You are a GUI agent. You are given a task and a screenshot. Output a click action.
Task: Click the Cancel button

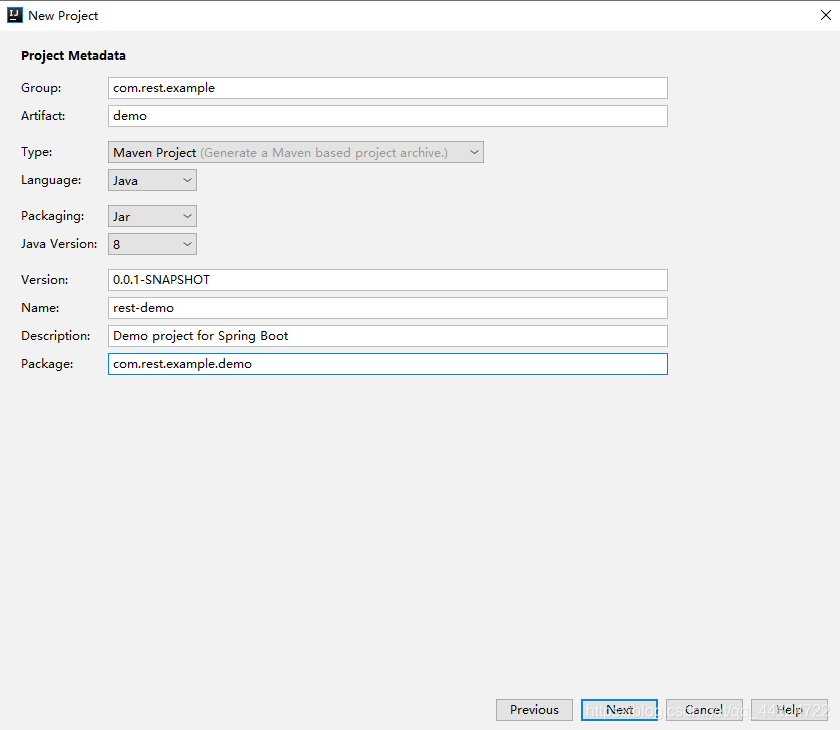coord(704,710)
